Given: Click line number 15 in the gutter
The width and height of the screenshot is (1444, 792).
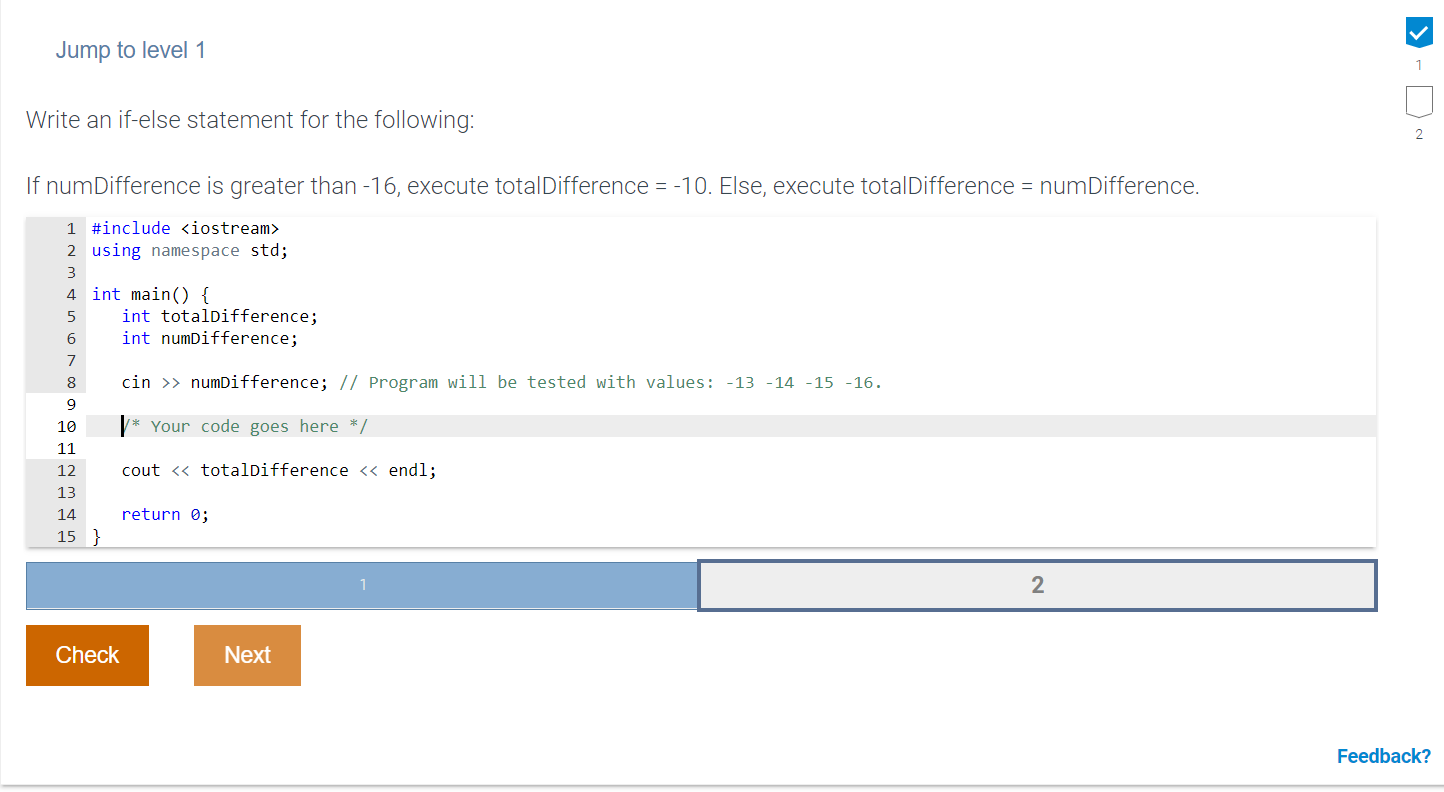Looking at the screenshot, I should click(66, 536).
